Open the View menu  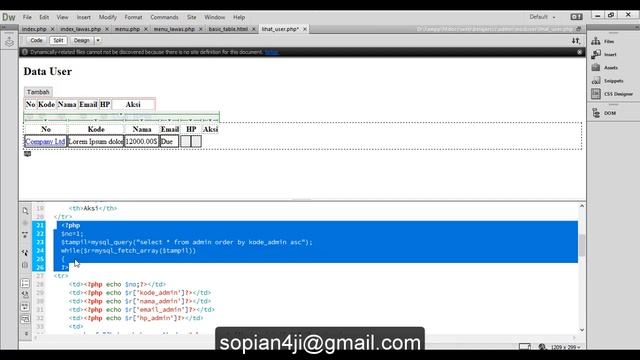62,17
